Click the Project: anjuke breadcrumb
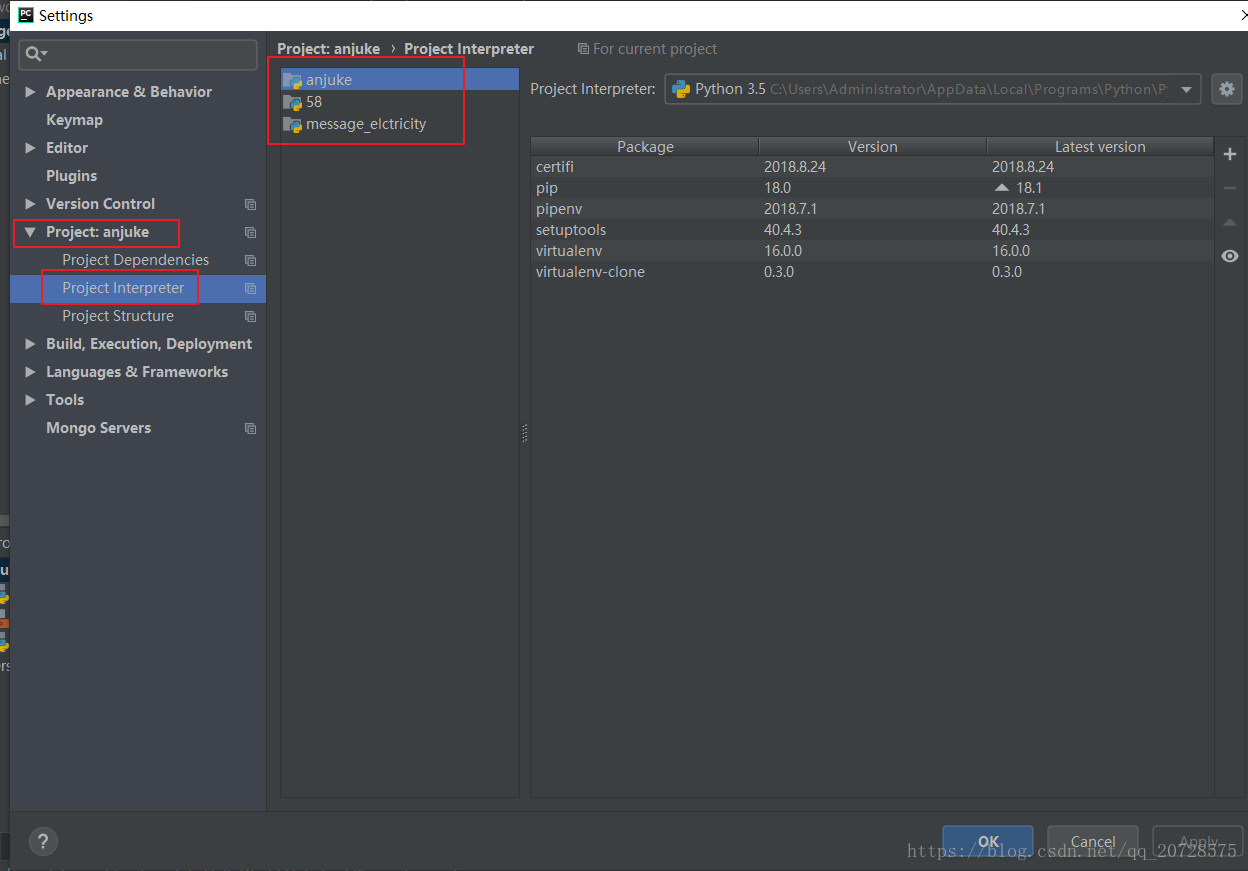1248x871 pixels. coord(329,49)
